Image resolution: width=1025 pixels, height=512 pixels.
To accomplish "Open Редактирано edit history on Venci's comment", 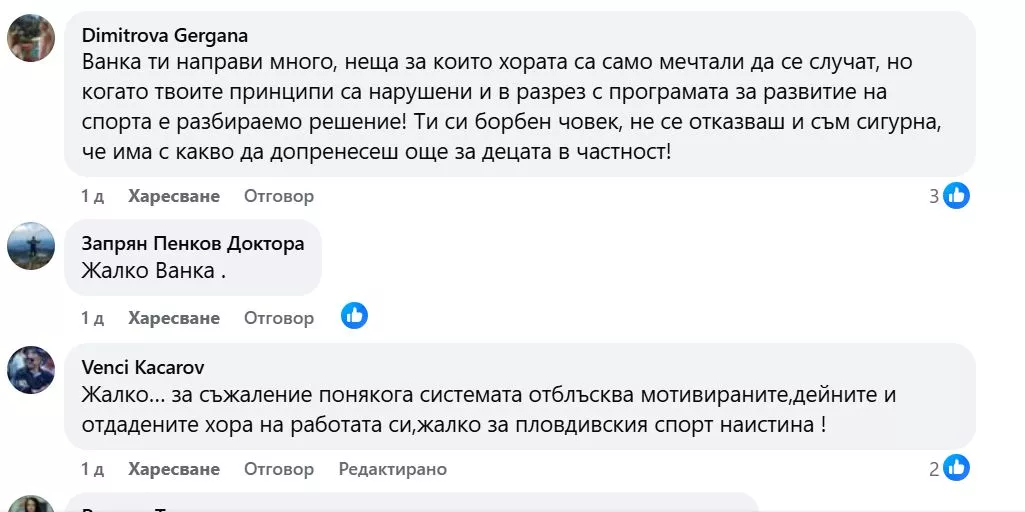I will [392, 469].
